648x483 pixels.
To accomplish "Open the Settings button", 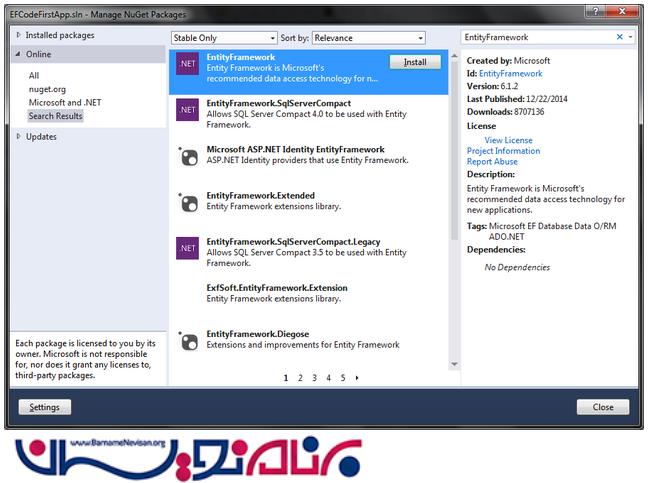I will [45, 407].
